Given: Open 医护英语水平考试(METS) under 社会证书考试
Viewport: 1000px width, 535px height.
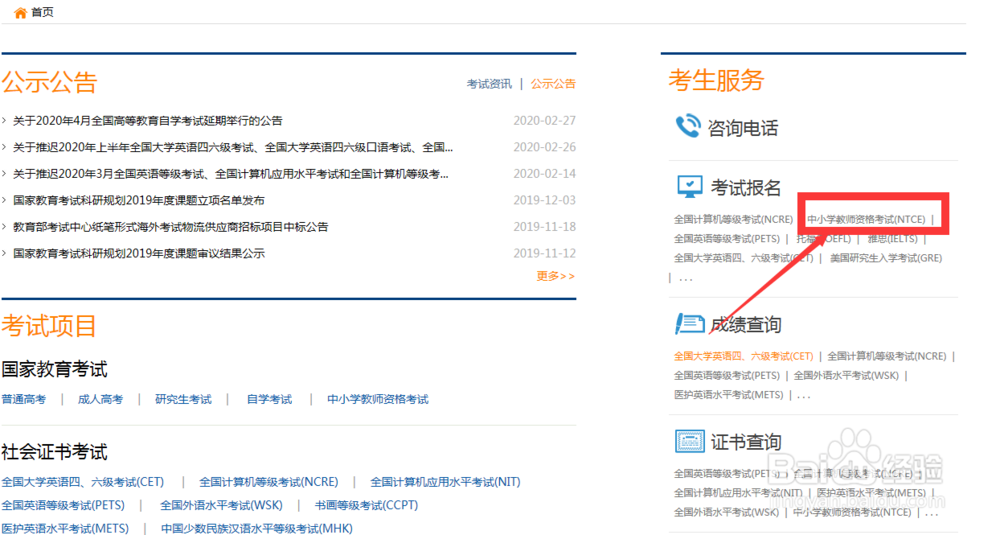Looking at the screenshot, I should 65,528.
